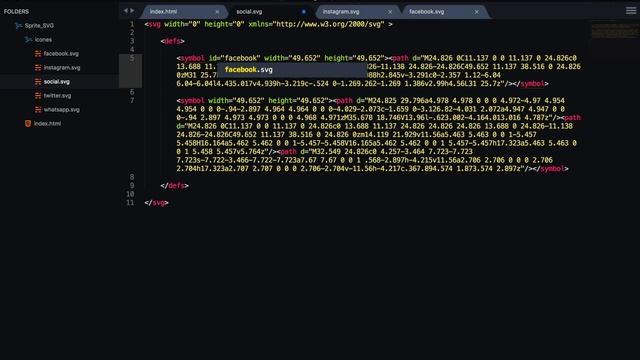Open twitter.svg in the sidebar
Image resolution: width=640 pixels, height=360 pixels.
58,96
